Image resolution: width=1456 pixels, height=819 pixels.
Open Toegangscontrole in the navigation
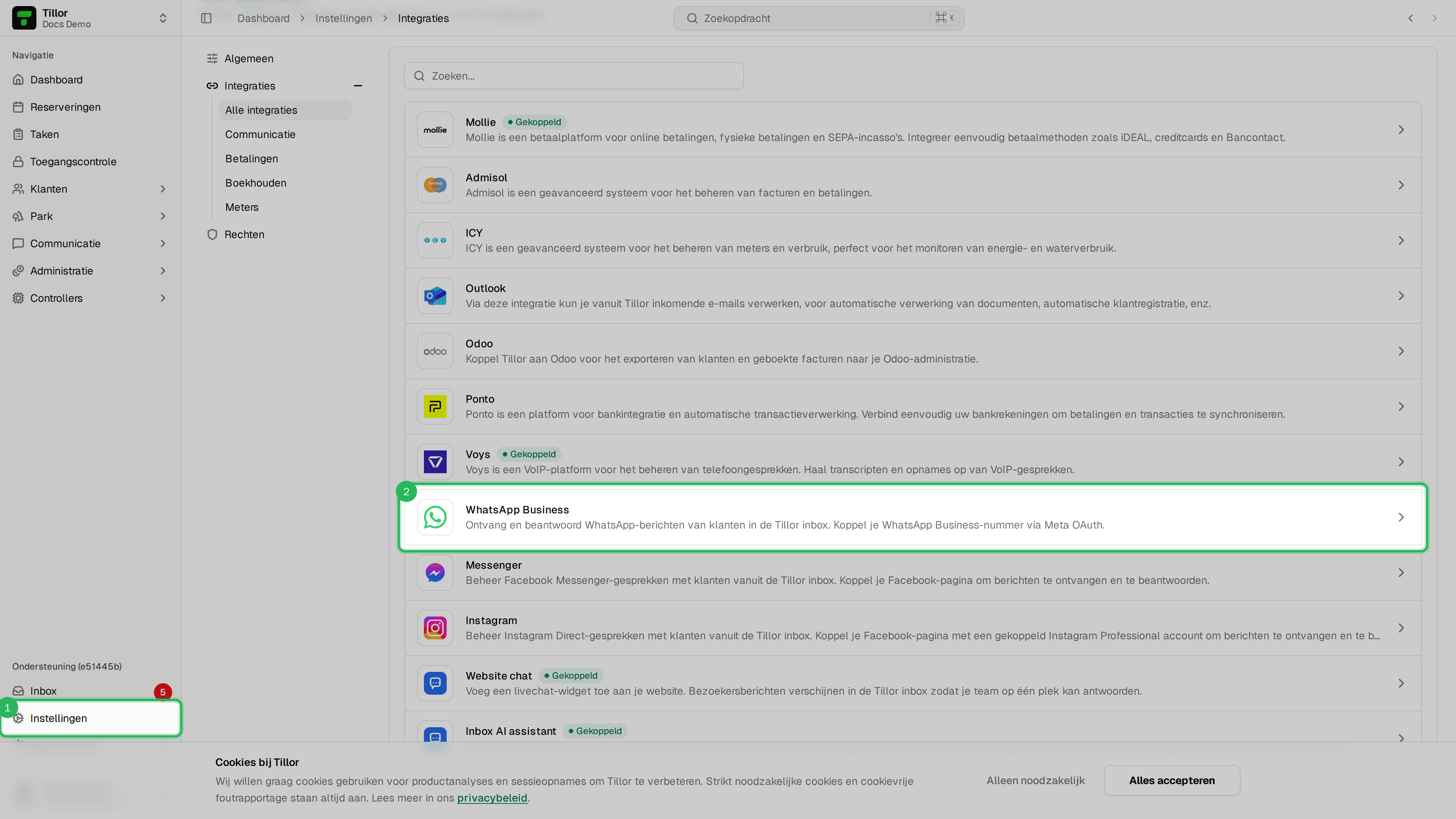pyautogui.click(x=91, y=161)
